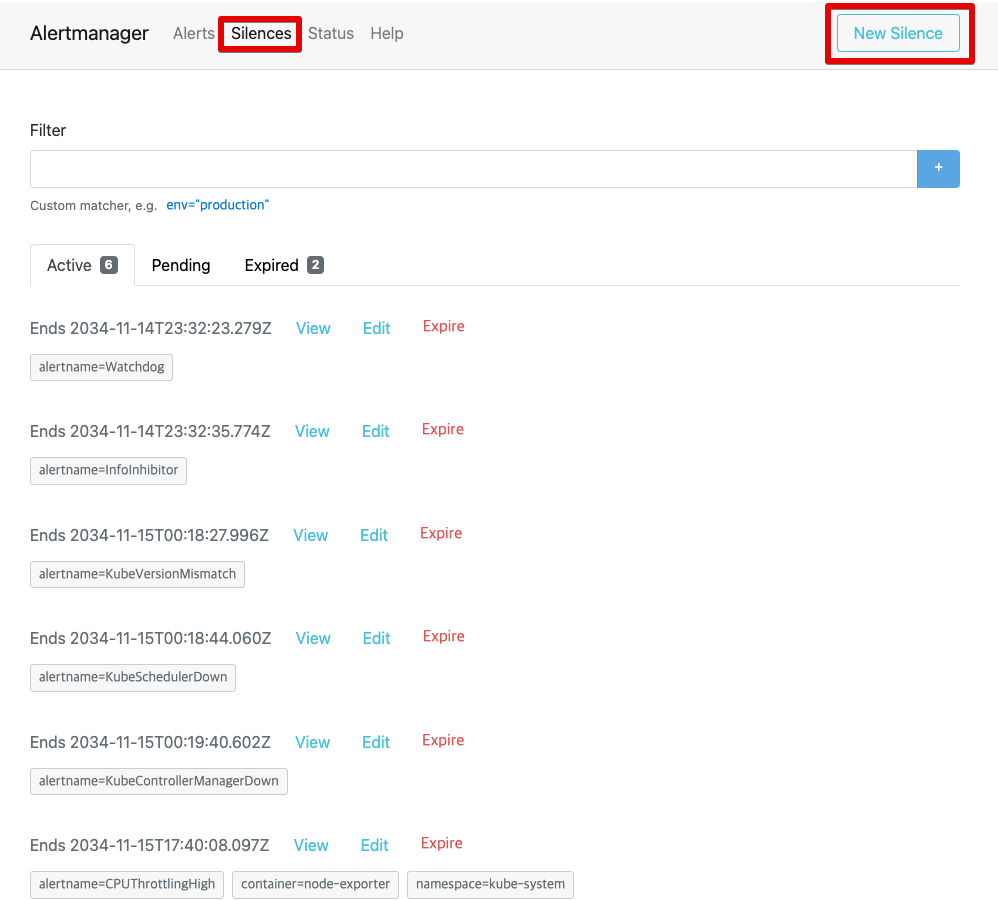This screenshot has height=900, width=998.
Task: Click the alertname=Watchdog matcher tag
Action: (x=101, y=367)
